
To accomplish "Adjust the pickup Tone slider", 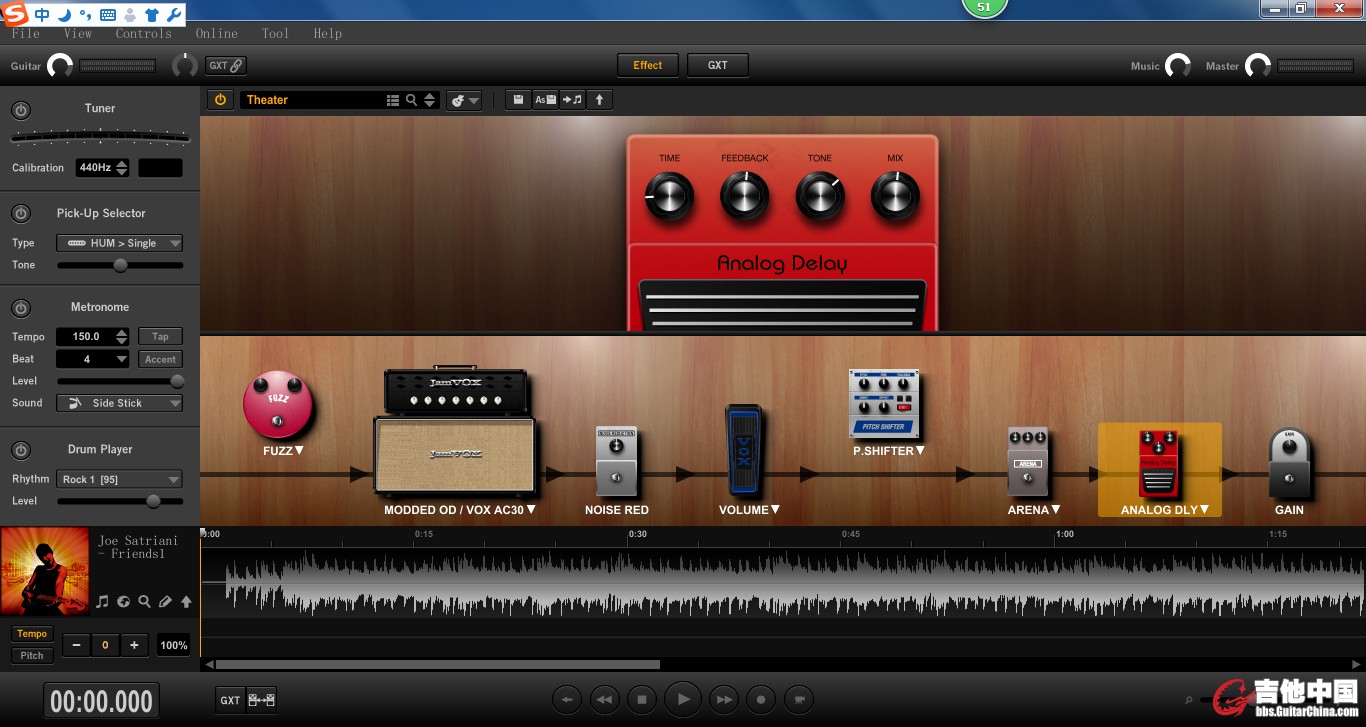I will [x=120, y=265].
